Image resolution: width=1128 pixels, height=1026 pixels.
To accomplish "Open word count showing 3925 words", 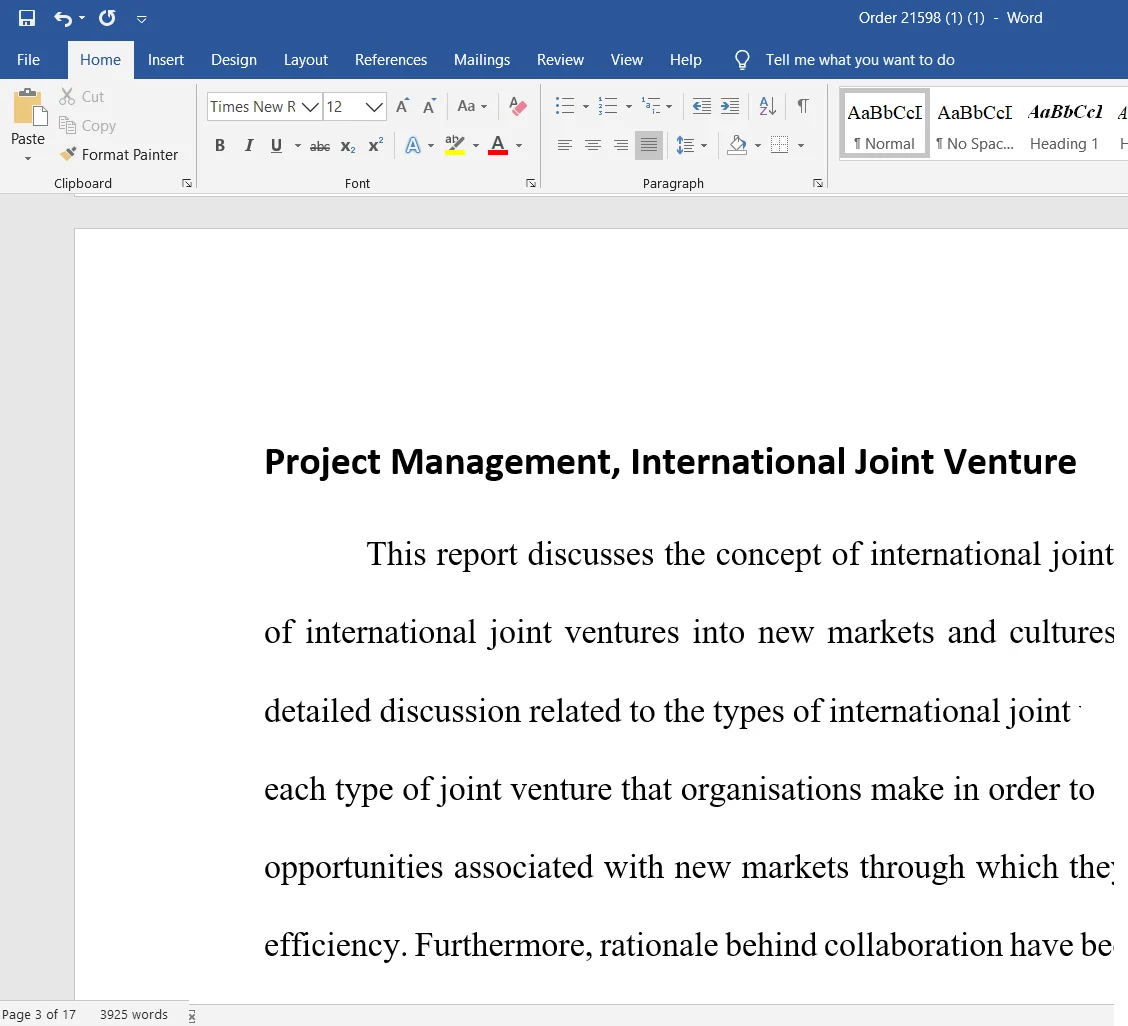I will [134, 1014].
